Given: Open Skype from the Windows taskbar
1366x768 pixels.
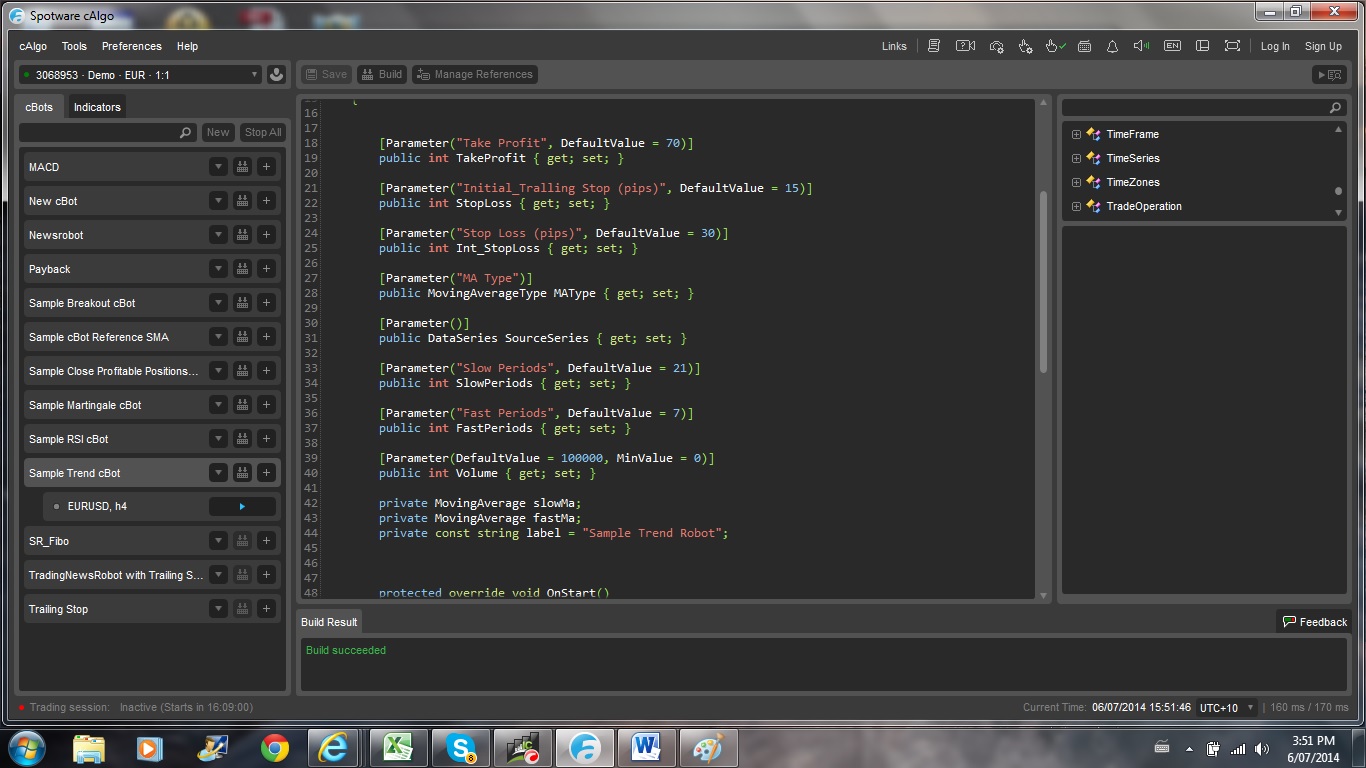Looking at the screenshot, I should pos(461,747).
